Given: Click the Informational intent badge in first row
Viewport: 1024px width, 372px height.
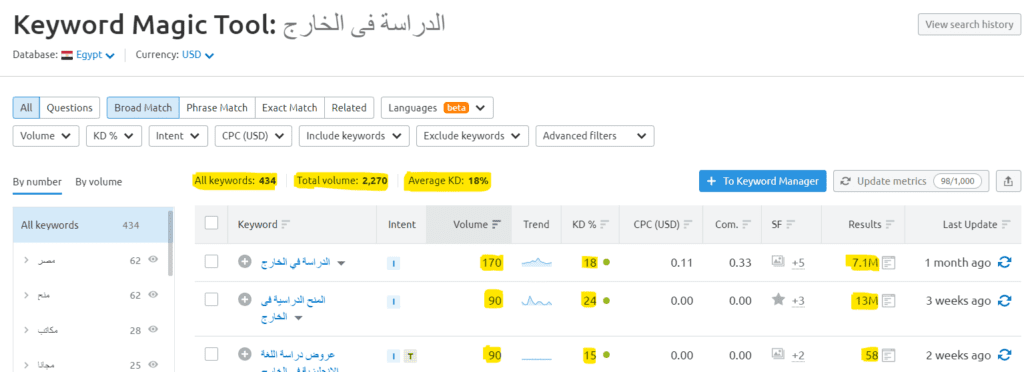Looking at the screenshot, I should tap(393, 263).
